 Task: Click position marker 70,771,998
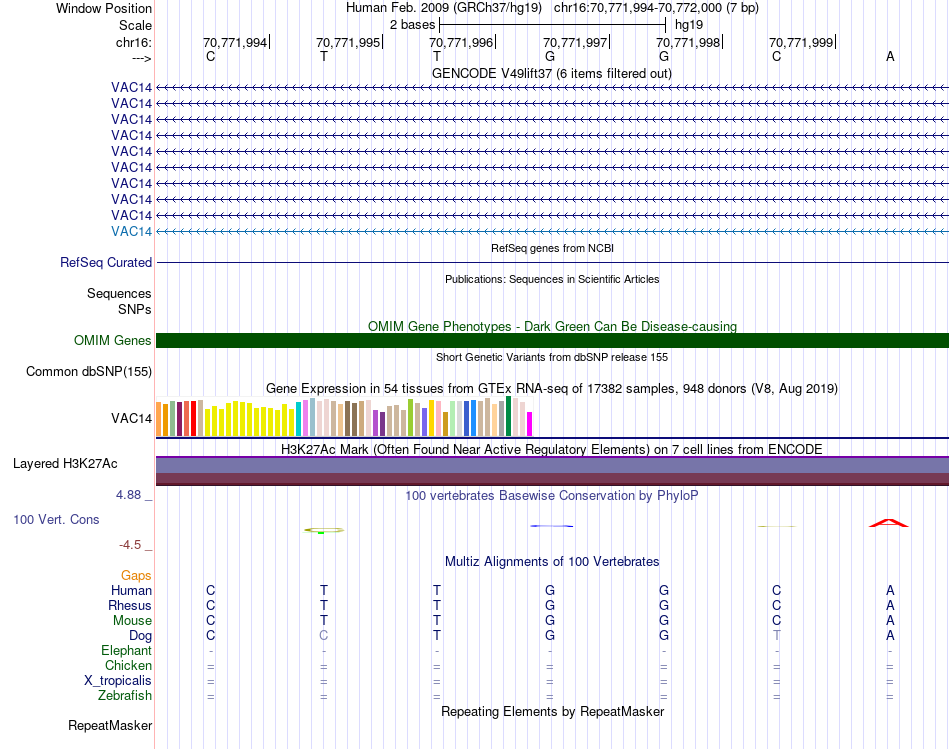click(x=689, y=42)
